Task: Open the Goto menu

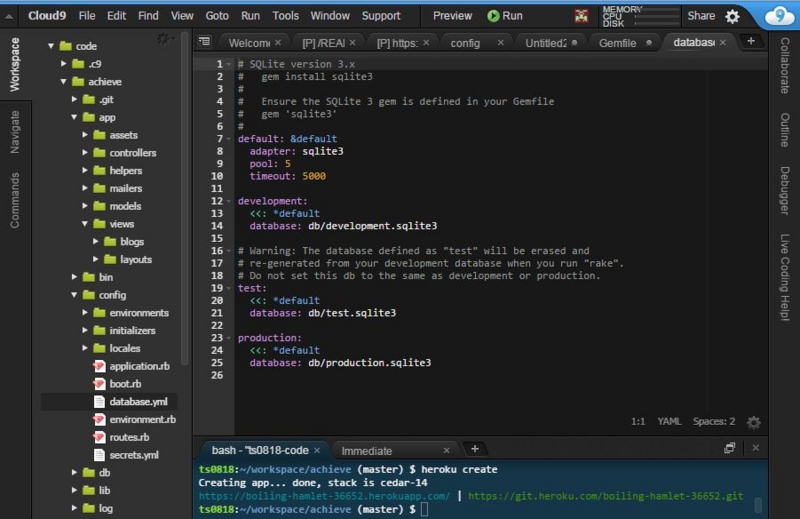Action: [217, 16]
